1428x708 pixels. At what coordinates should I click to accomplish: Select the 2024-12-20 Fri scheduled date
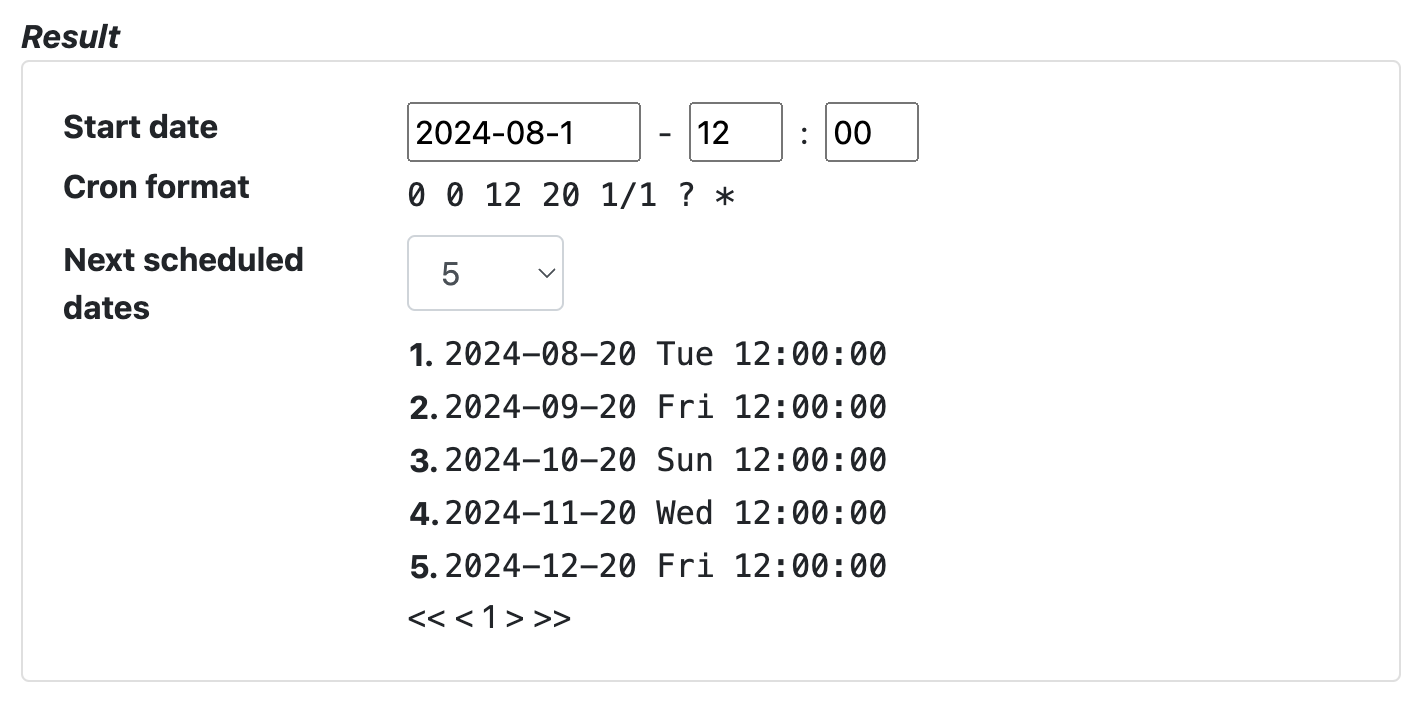coord(665,566)
